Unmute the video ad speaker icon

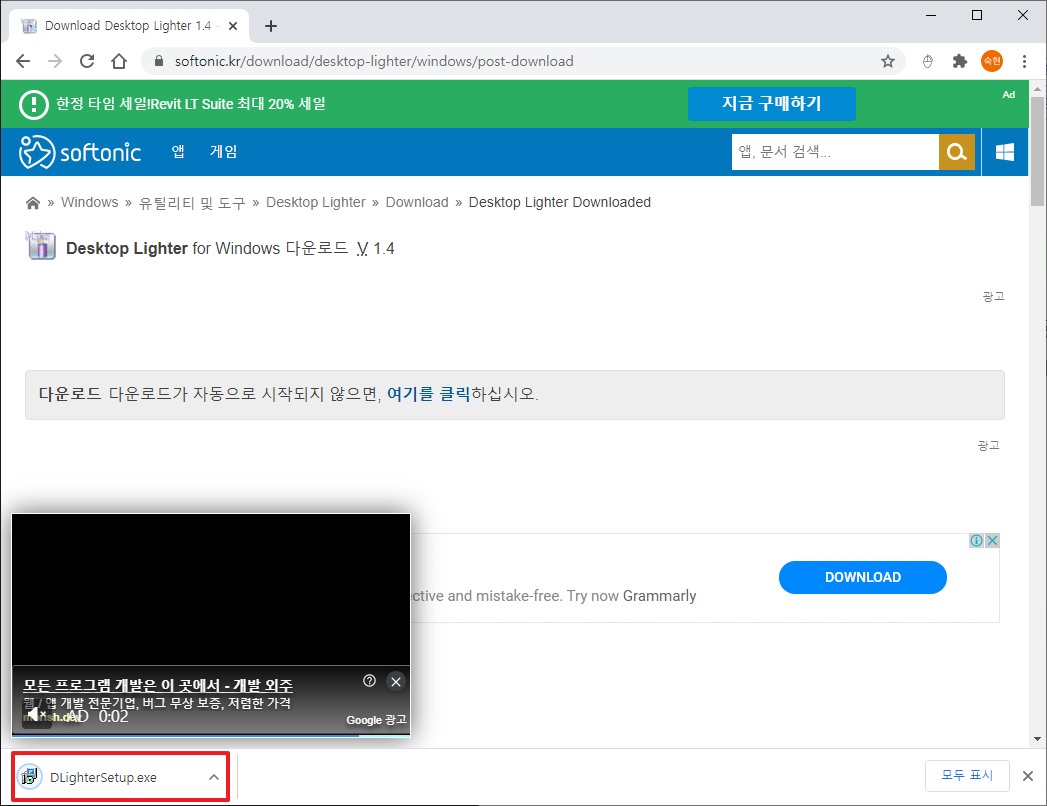pyautogui.click(x=35, y=716)
